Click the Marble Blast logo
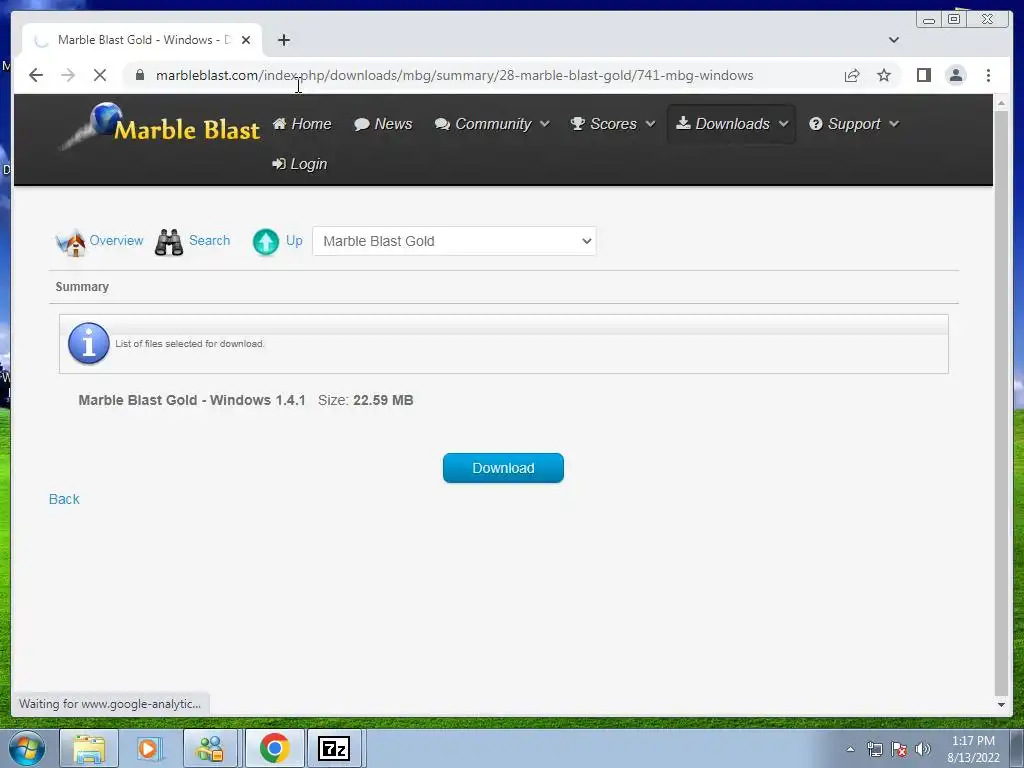 160,125
